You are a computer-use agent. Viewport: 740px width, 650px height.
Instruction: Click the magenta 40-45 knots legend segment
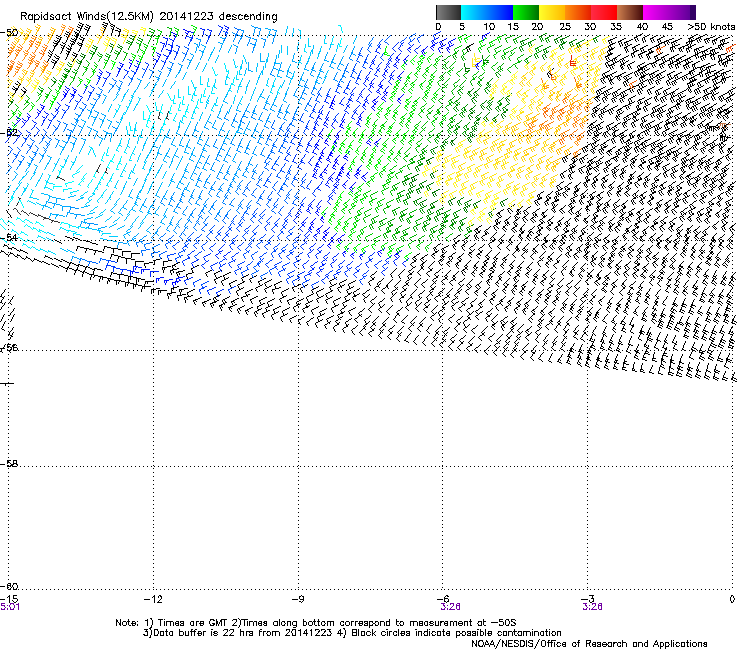point(656,12)
